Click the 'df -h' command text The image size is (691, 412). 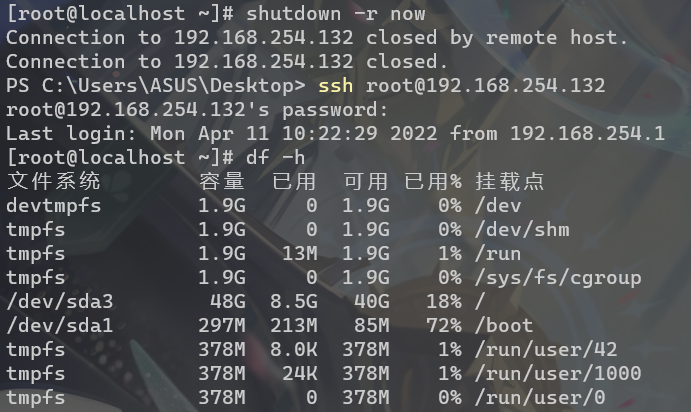275,157
